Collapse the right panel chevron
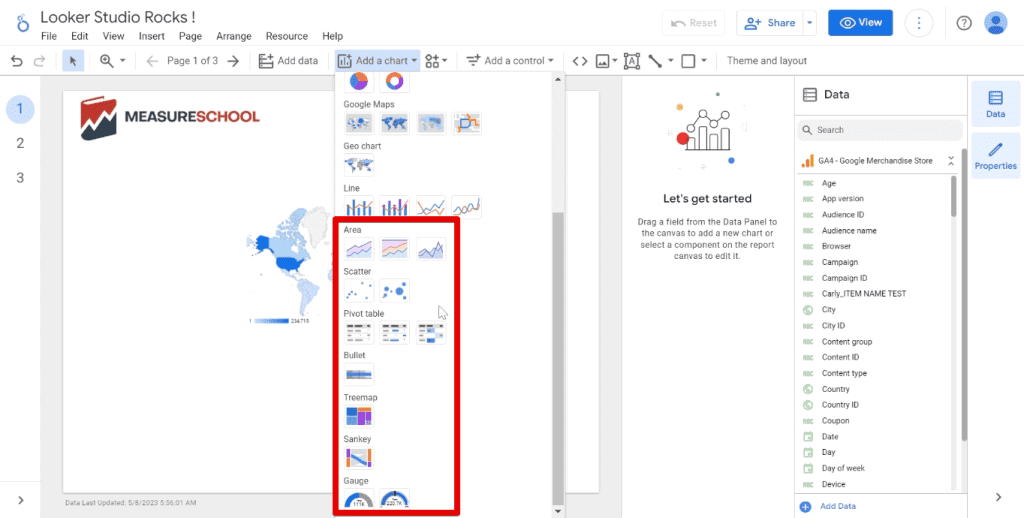 click(x=998, y=497)
